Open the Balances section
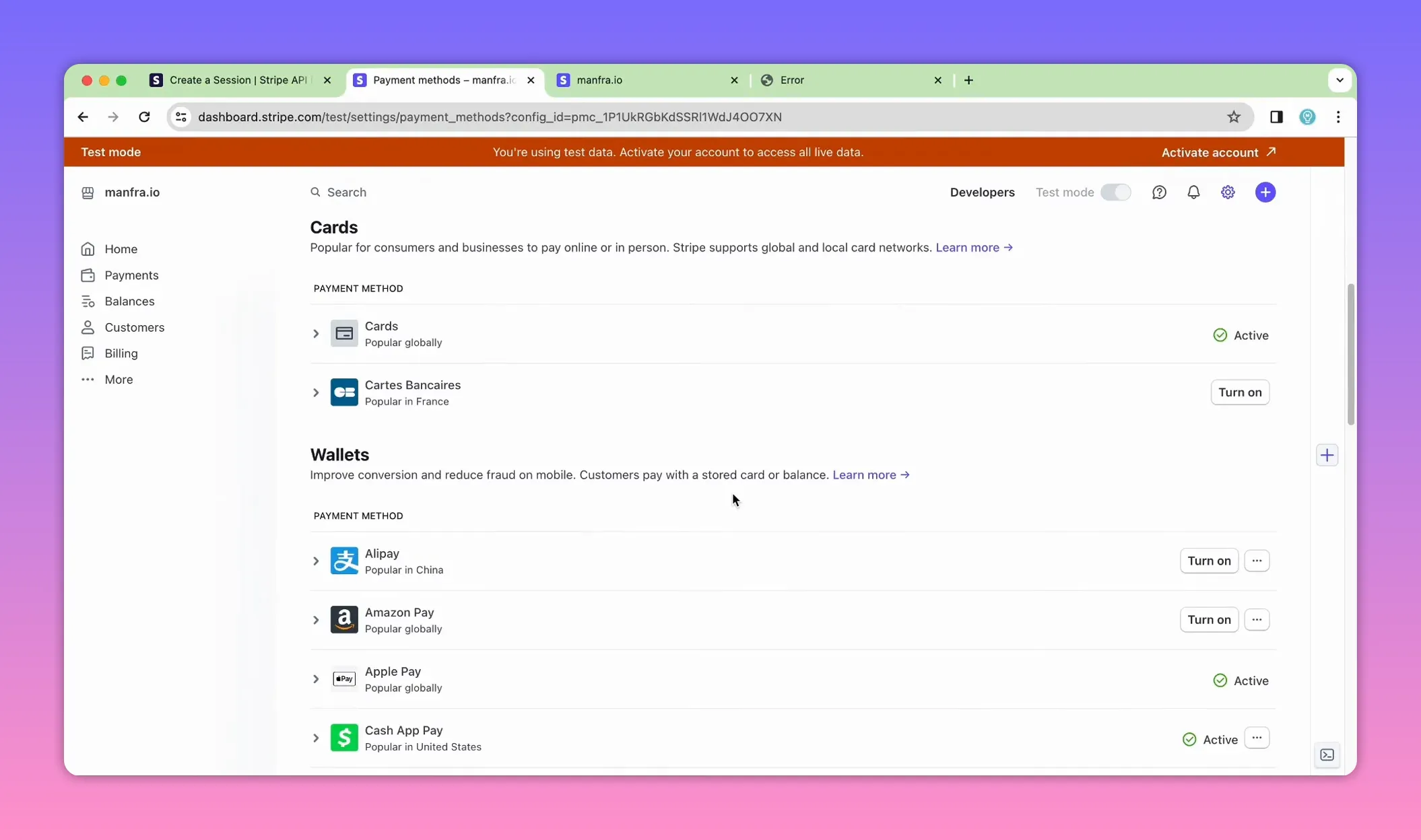1421x840 pixels. 128,301
